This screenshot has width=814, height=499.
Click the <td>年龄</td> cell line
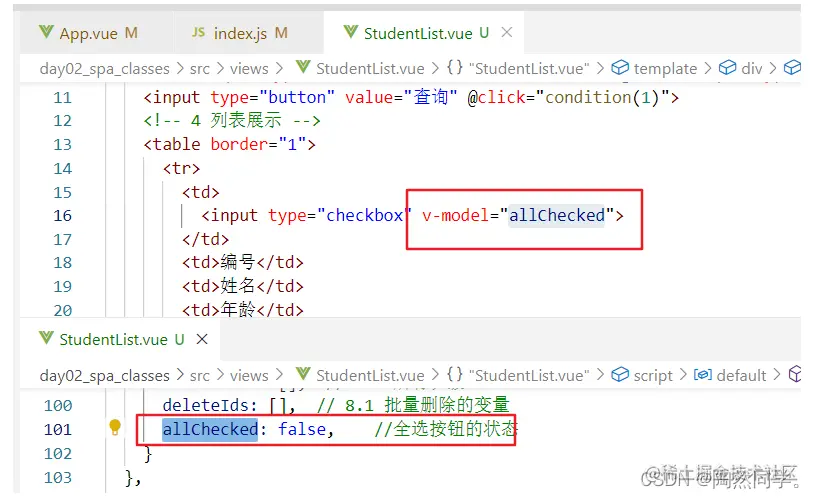pos(242,310)
